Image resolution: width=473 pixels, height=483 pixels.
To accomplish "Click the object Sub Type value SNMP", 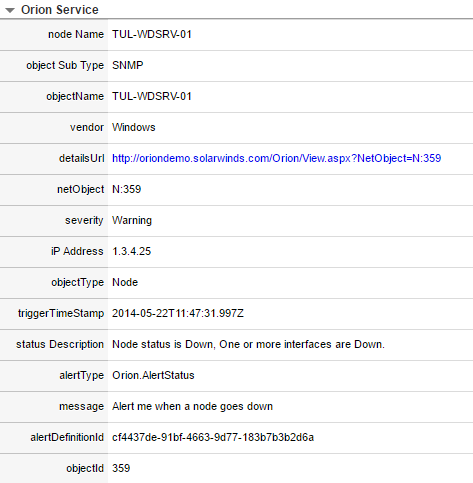I will tap(128, 65).
